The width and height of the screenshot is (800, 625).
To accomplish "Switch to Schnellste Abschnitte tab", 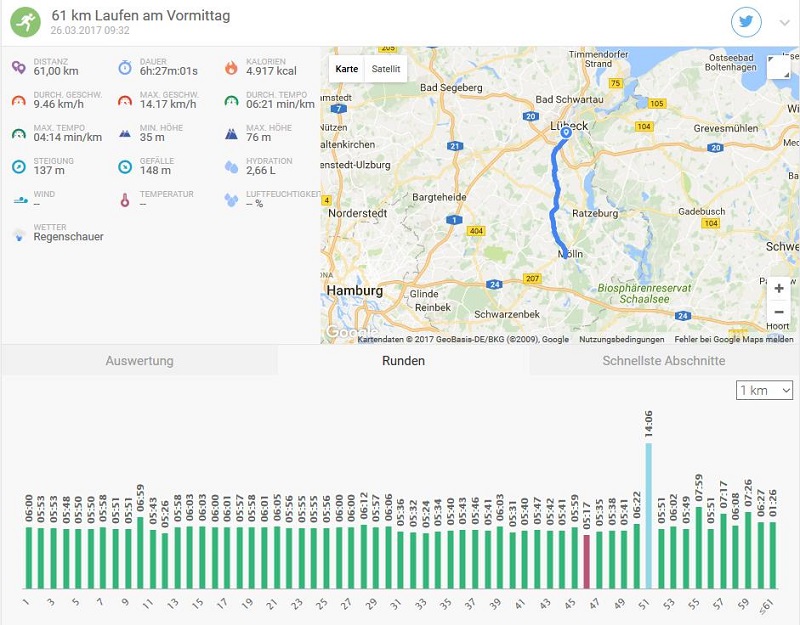I will click(x=663, y=361).
